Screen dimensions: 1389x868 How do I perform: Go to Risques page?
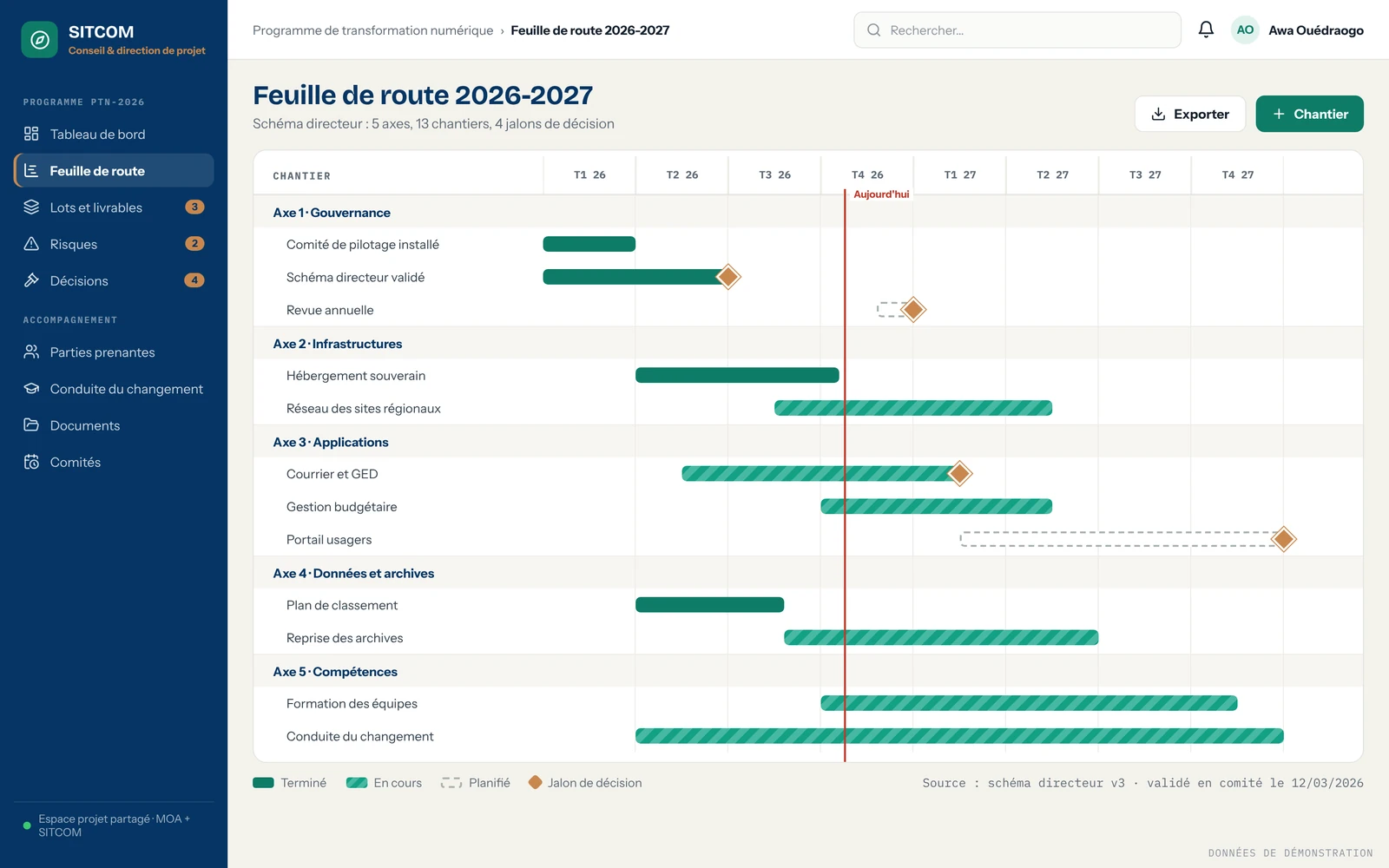click(114, 244)
